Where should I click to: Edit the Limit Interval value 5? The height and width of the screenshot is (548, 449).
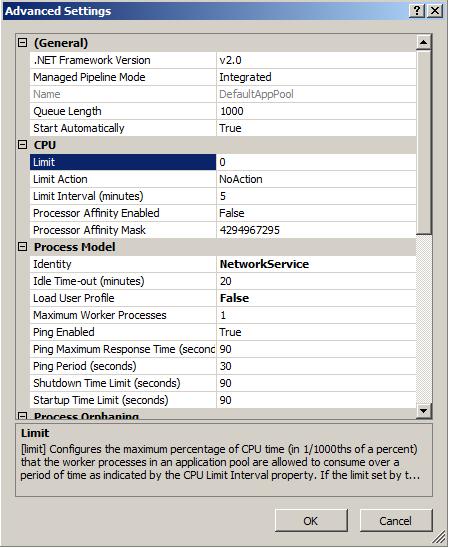point(316,196)
